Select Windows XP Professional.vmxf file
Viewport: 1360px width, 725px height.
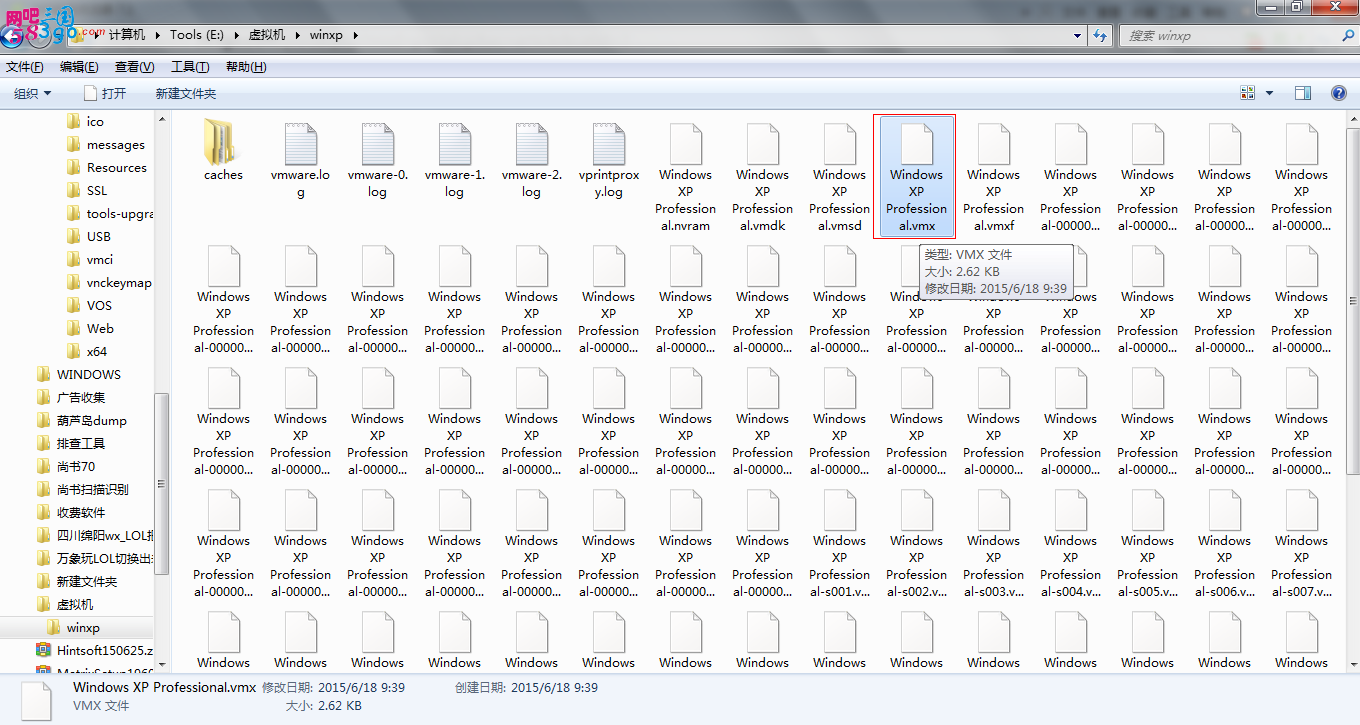(x=993, y=177)
